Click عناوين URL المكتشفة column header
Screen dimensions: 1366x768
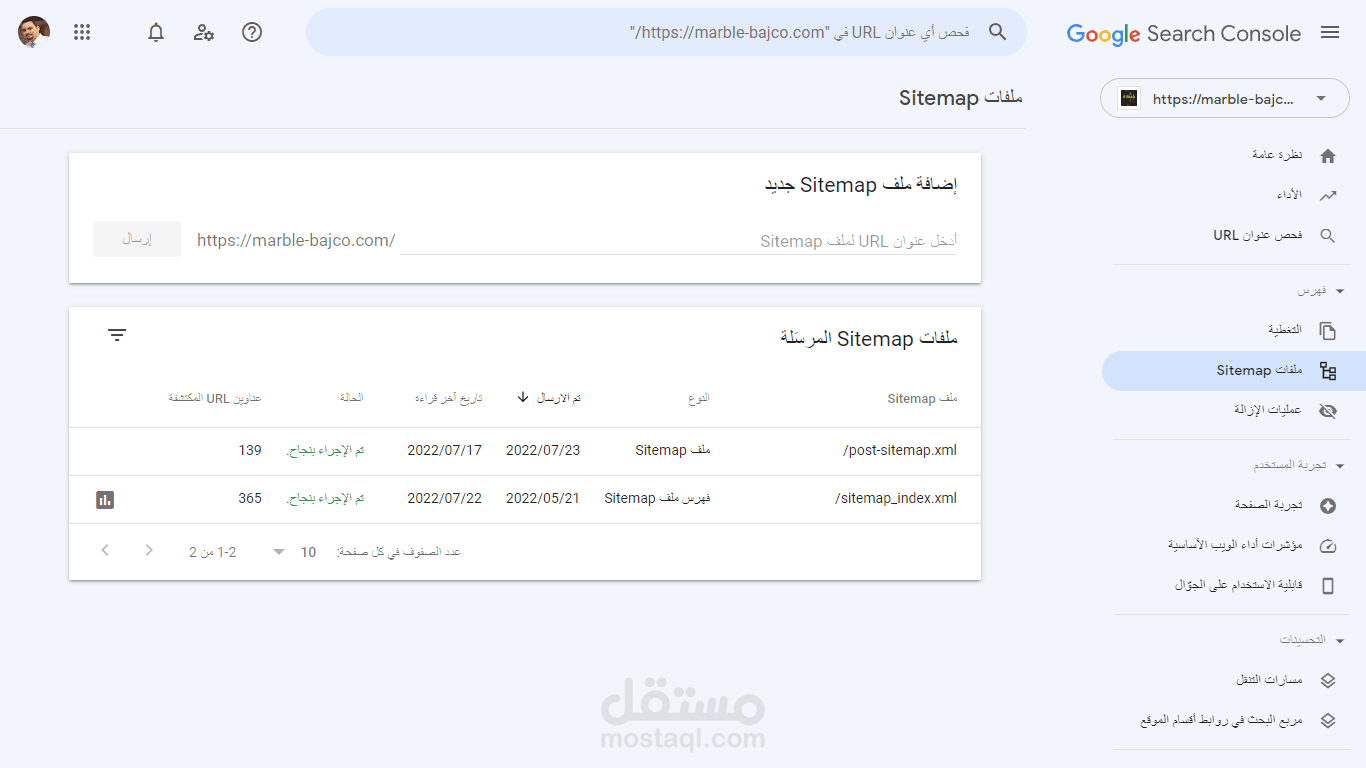215,398
